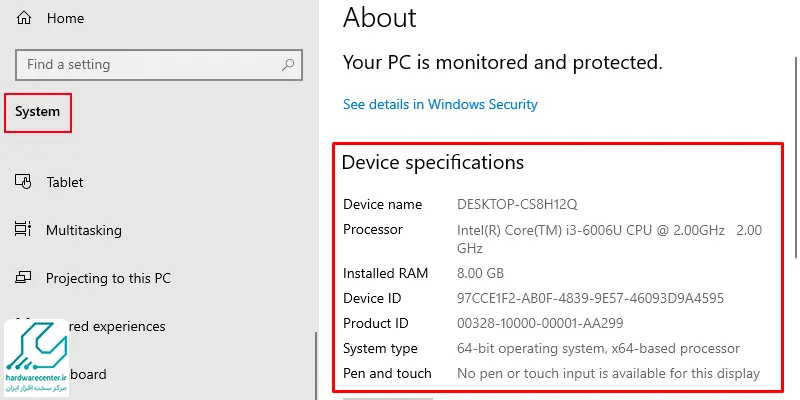Click the About page title
The width and height of the screenshot is (800, 400).
click(x=380, y=17)
